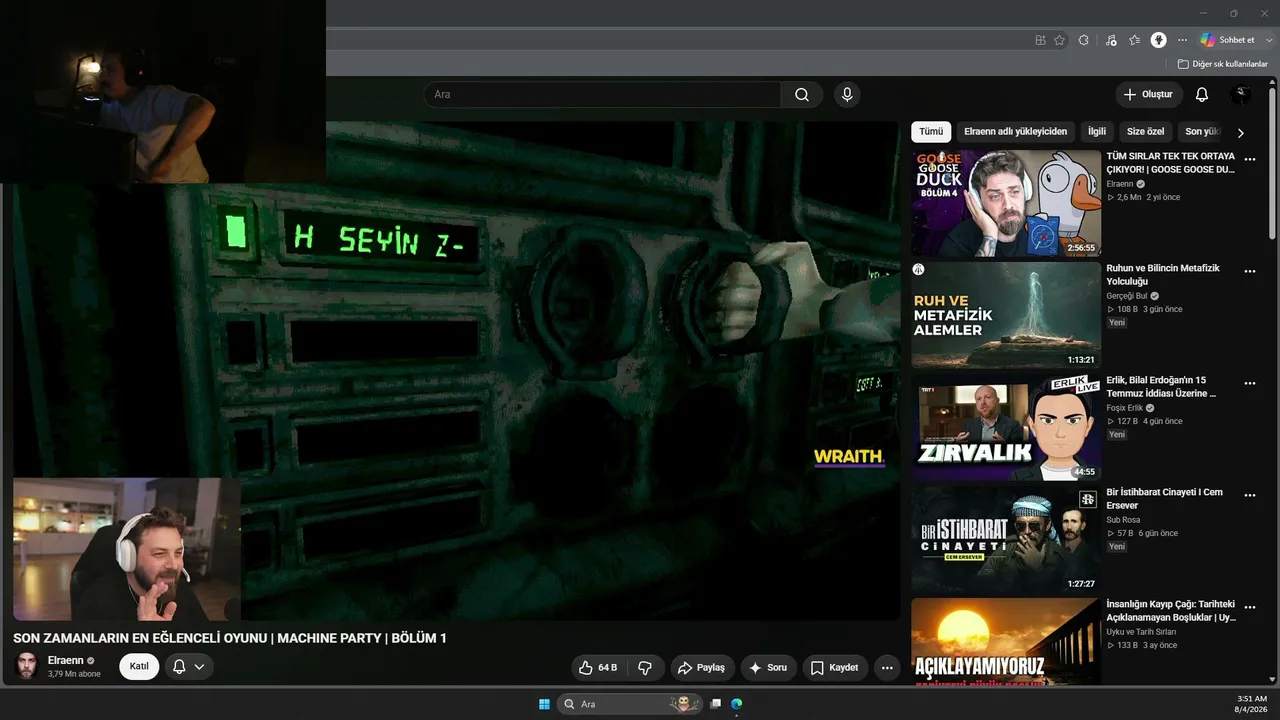Open the Elraenn channel name link
Screen dimensions: 1280x720
[65, 660]
